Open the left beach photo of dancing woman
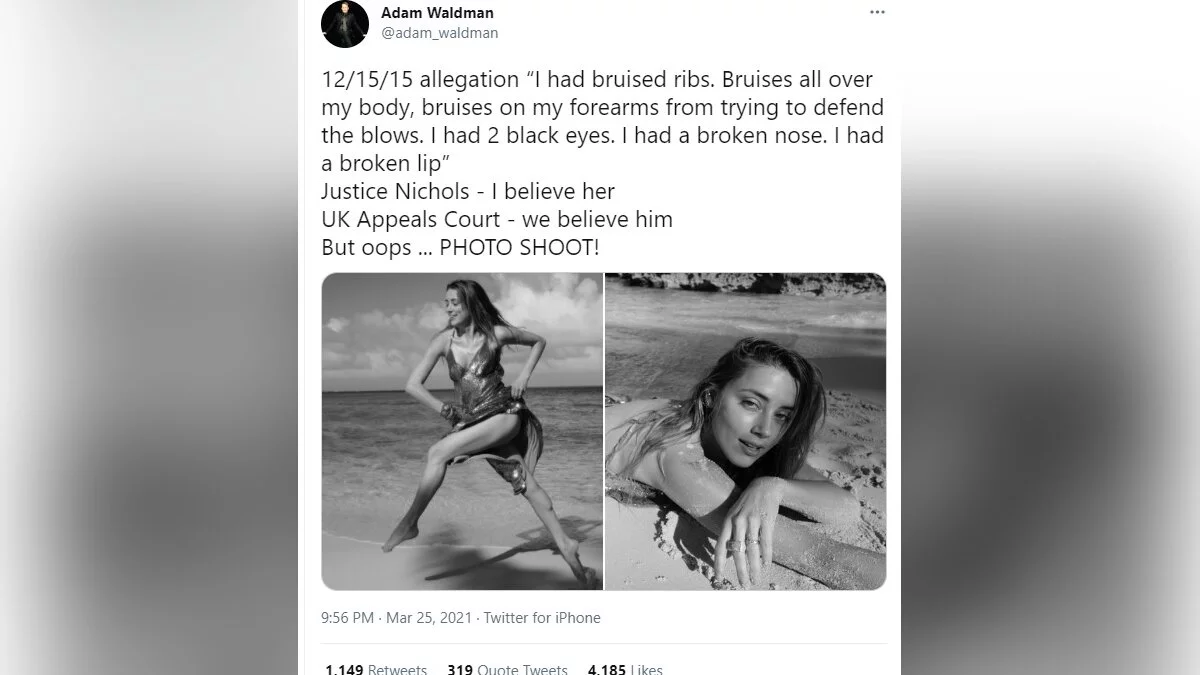The image size is (1200, 675). [x=462, y=431]
